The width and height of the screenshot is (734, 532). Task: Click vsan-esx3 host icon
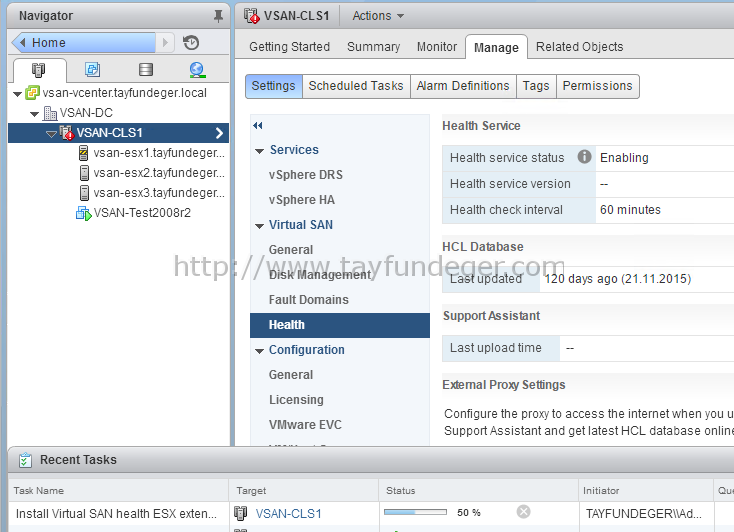click(84, 193)
